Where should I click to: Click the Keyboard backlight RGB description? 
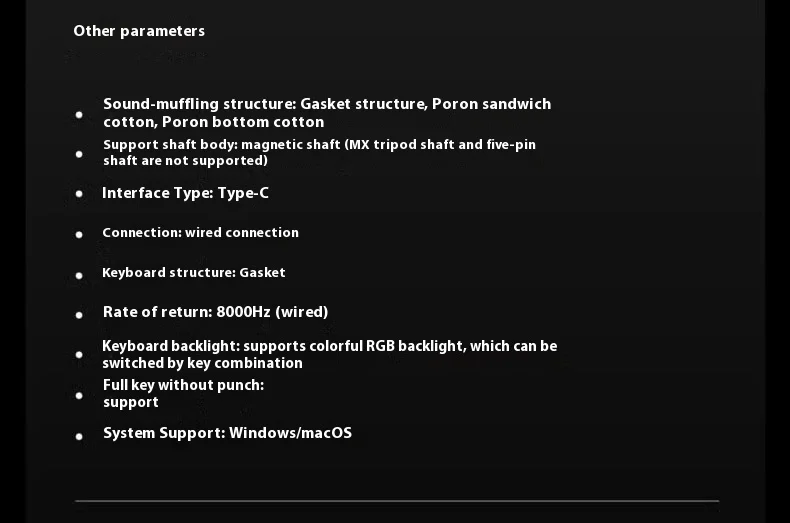329,354
